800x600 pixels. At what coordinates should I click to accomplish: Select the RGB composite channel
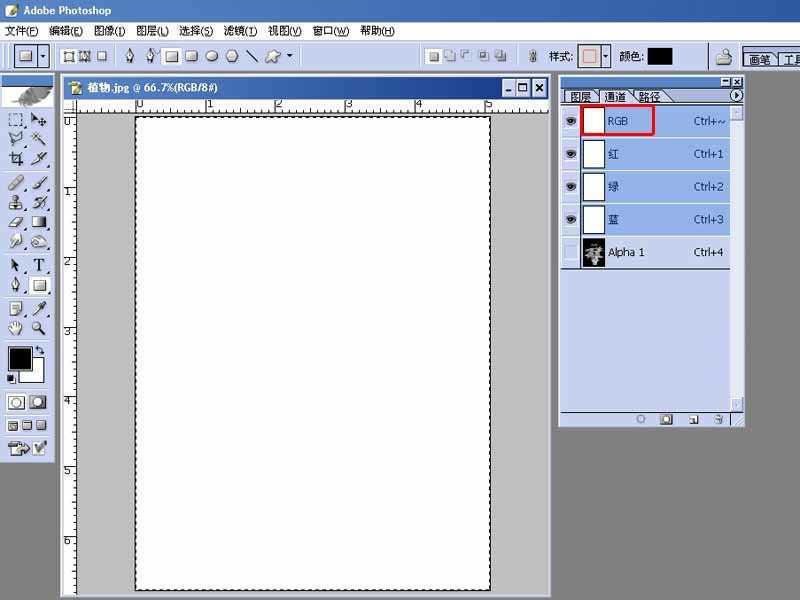pos(646,121)
